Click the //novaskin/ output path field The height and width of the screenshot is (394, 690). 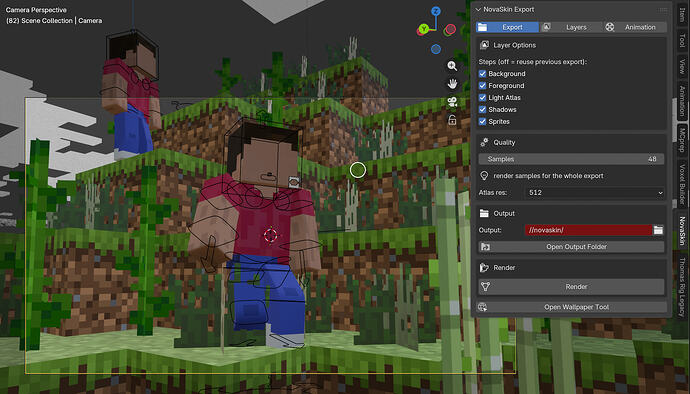point(588,230)
